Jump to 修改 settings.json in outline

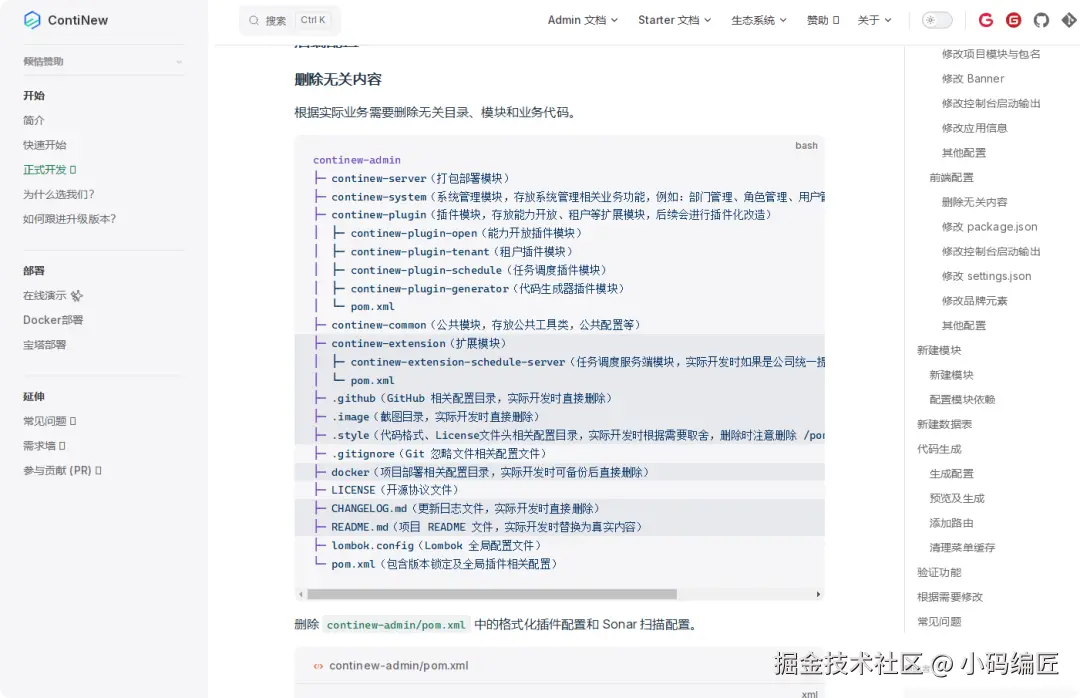point(986,276)
